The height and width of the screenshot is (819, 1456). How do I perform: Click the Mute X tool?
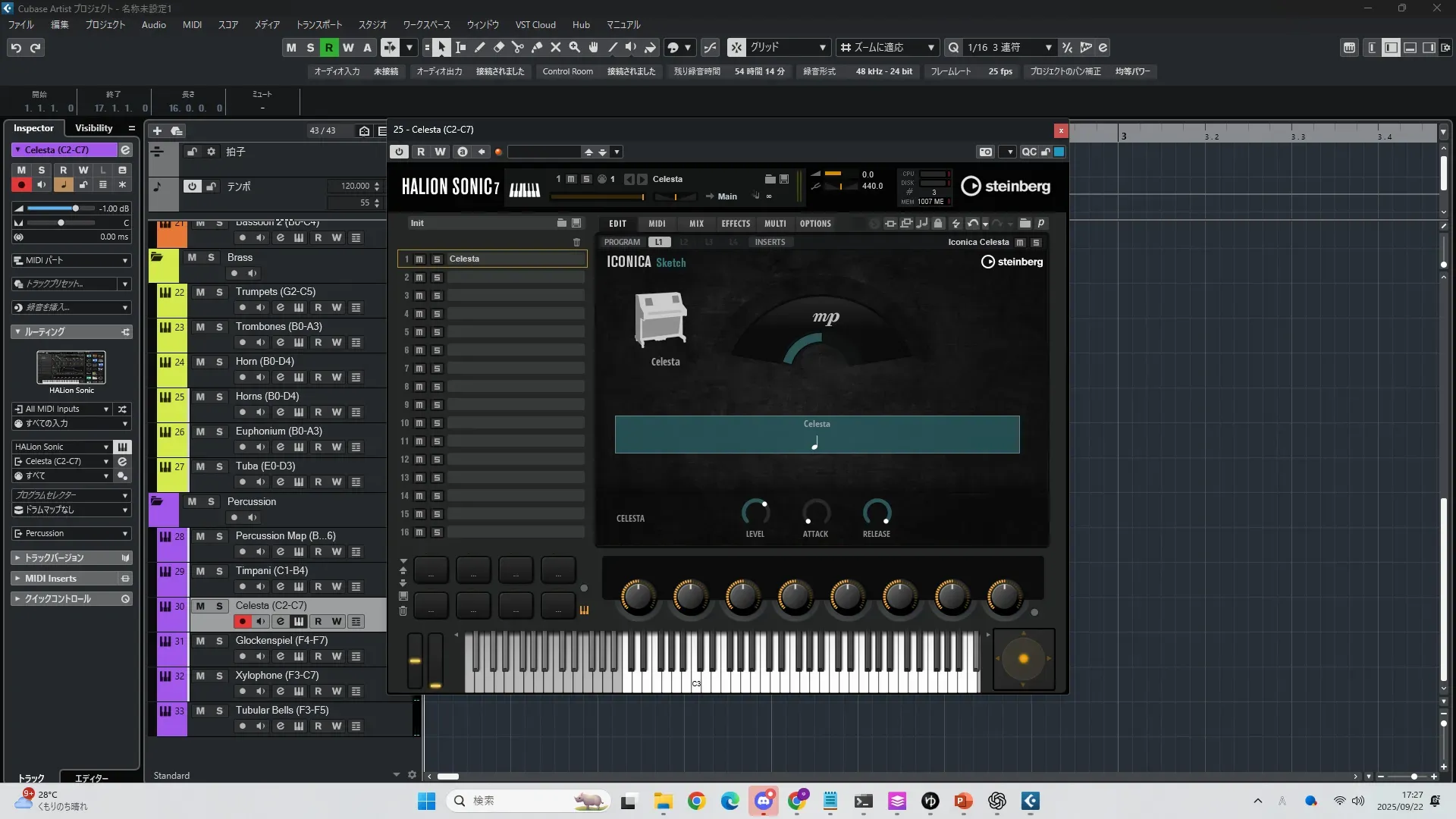coord(556,48)
